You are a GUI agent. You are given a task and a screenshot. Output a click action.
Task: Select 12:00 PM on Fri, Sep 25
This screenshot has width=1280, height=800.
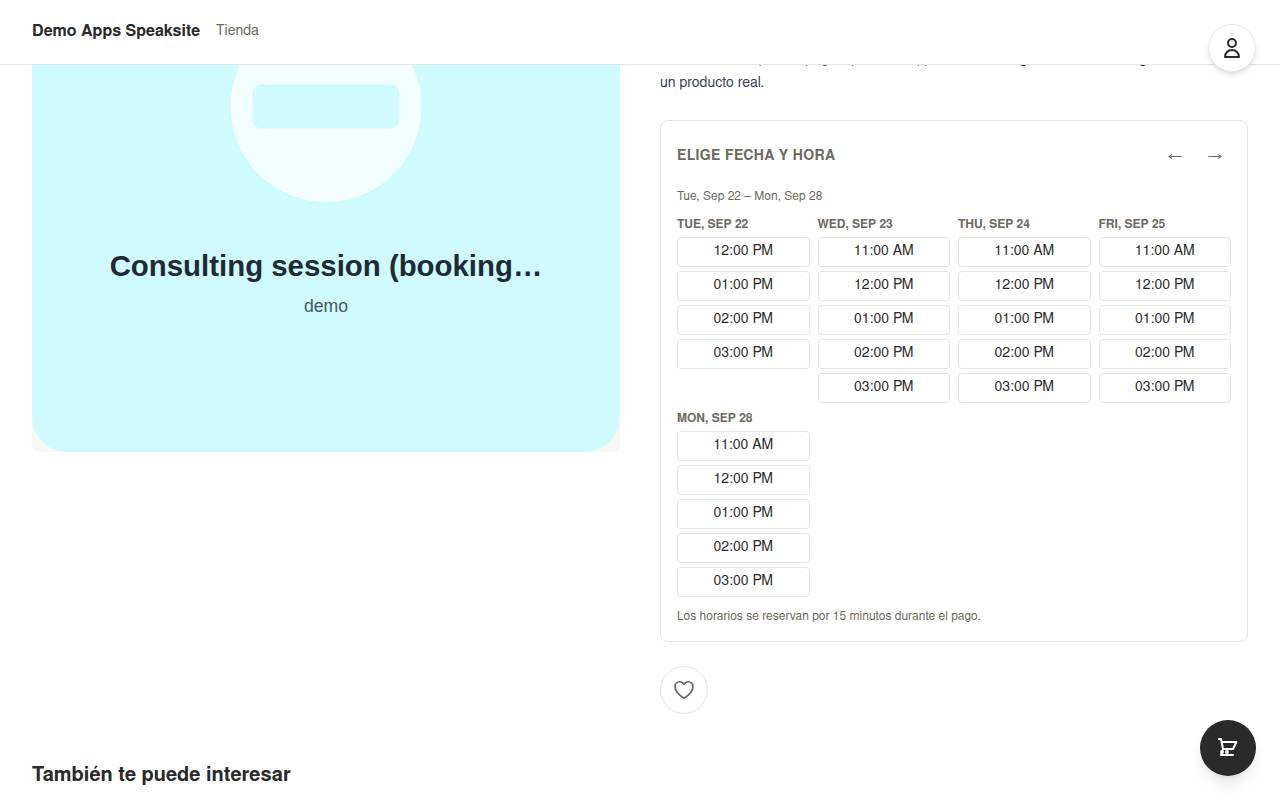[x=1165, y=285]
